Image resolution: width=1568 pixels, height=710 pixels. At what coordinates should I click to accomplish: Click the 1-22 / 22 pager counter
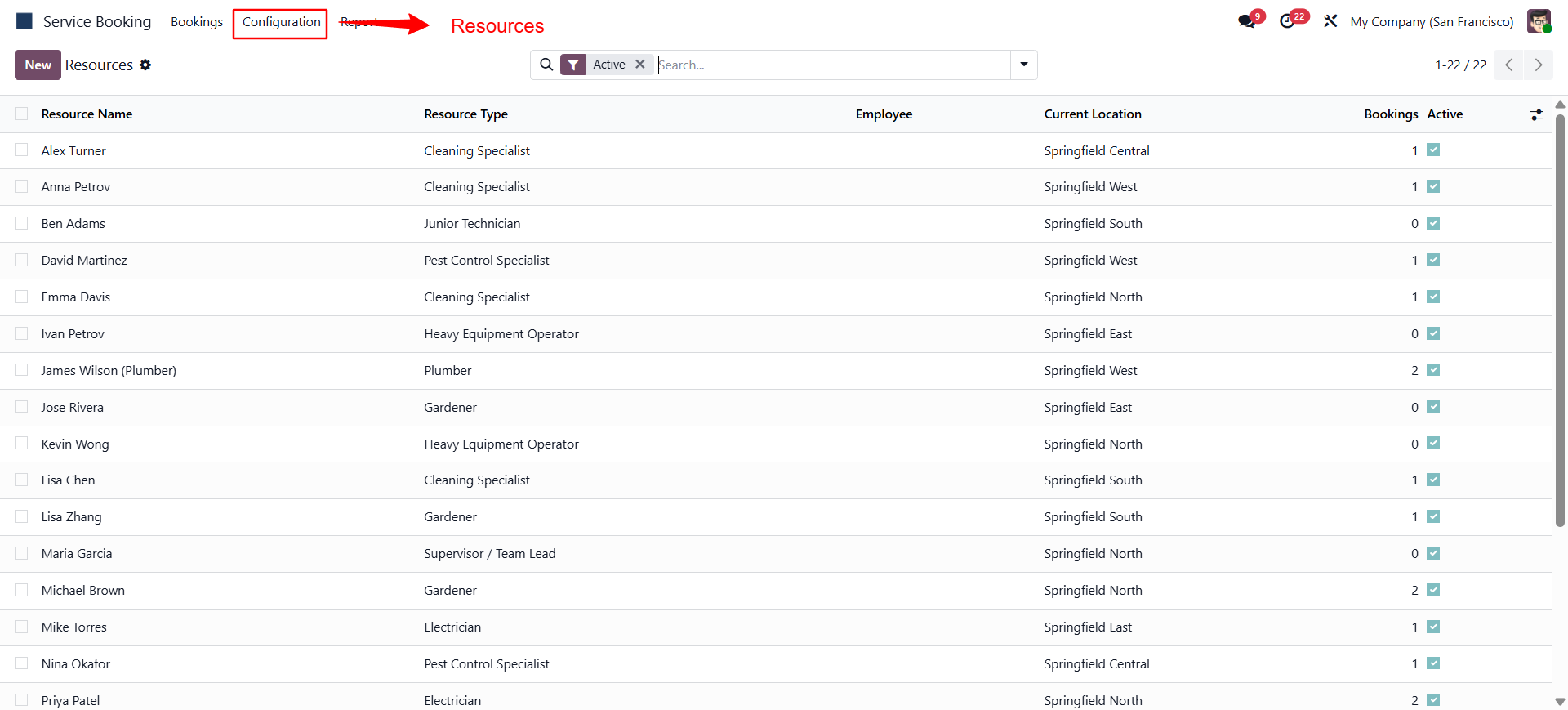point(1460,65)
